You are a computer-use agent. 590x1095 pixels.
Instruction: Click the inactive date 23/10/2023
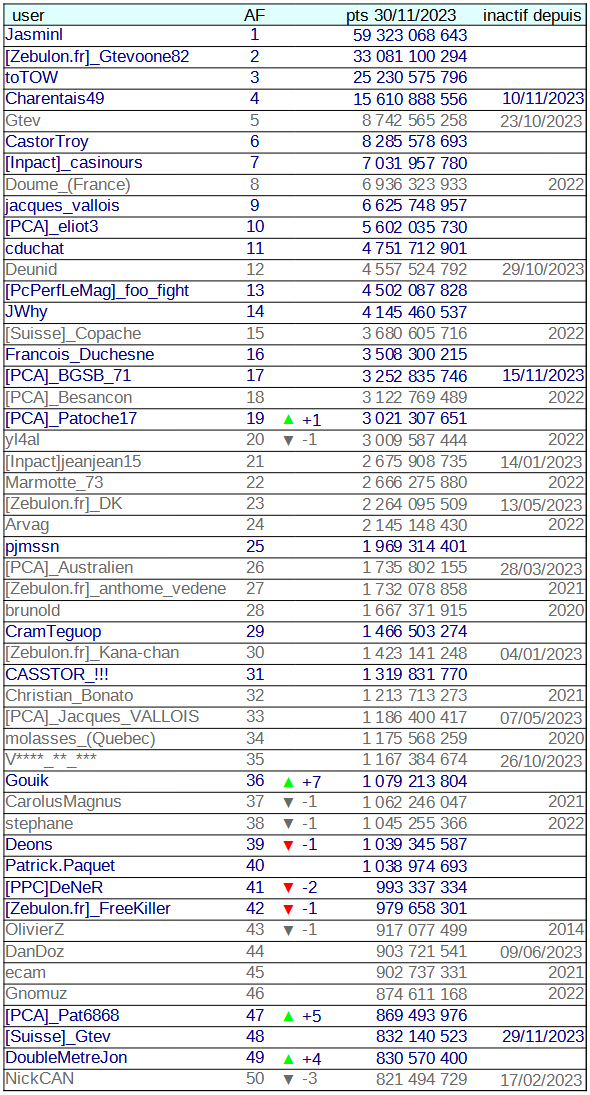(541, 122)
